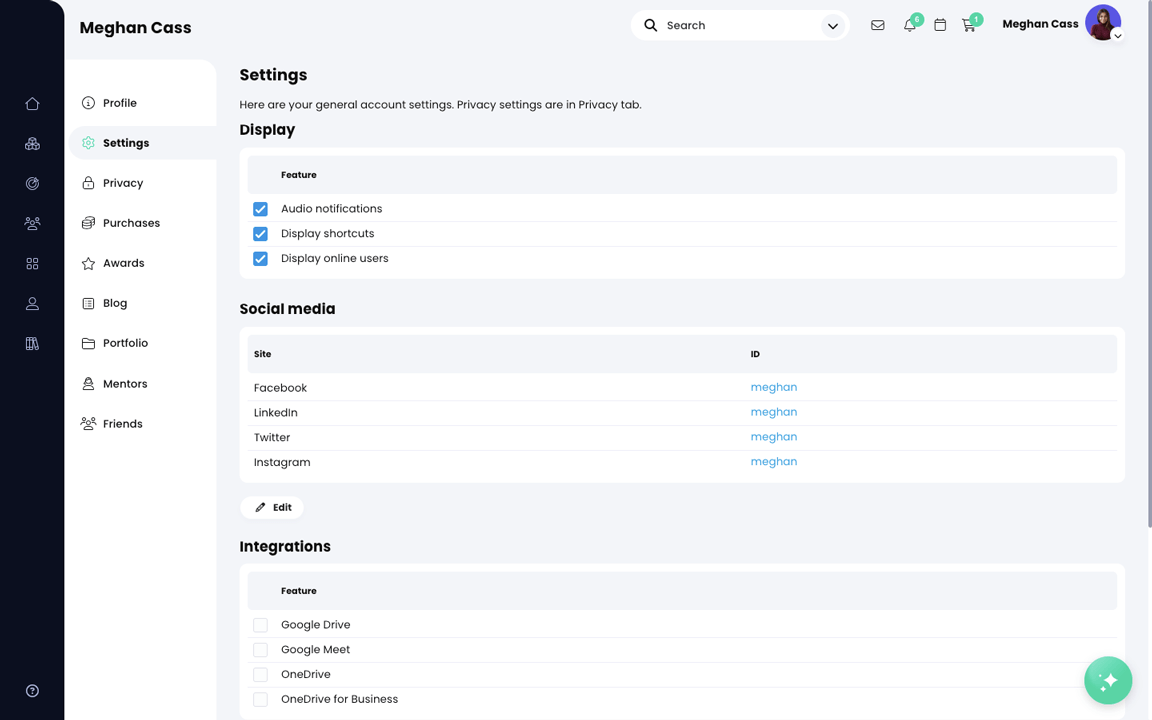
Task: Open notifications via the bell icon
Action: click(909, 25)
